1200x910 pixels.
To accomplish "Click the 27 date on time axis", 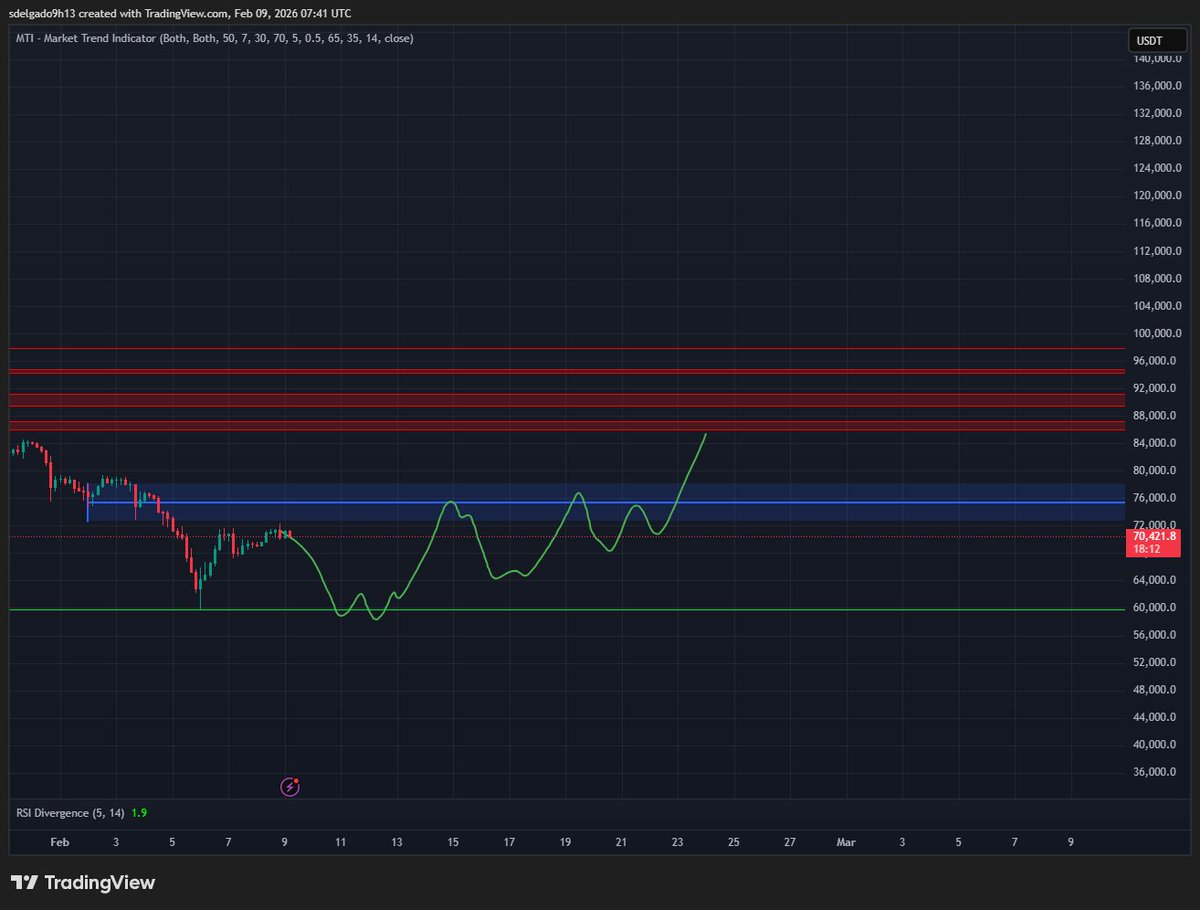I will point(790,843).
